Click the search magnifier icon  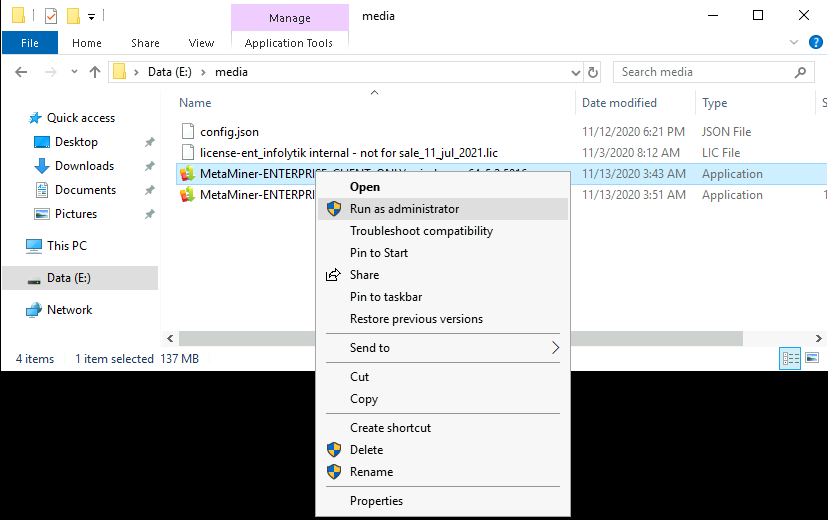801,72
